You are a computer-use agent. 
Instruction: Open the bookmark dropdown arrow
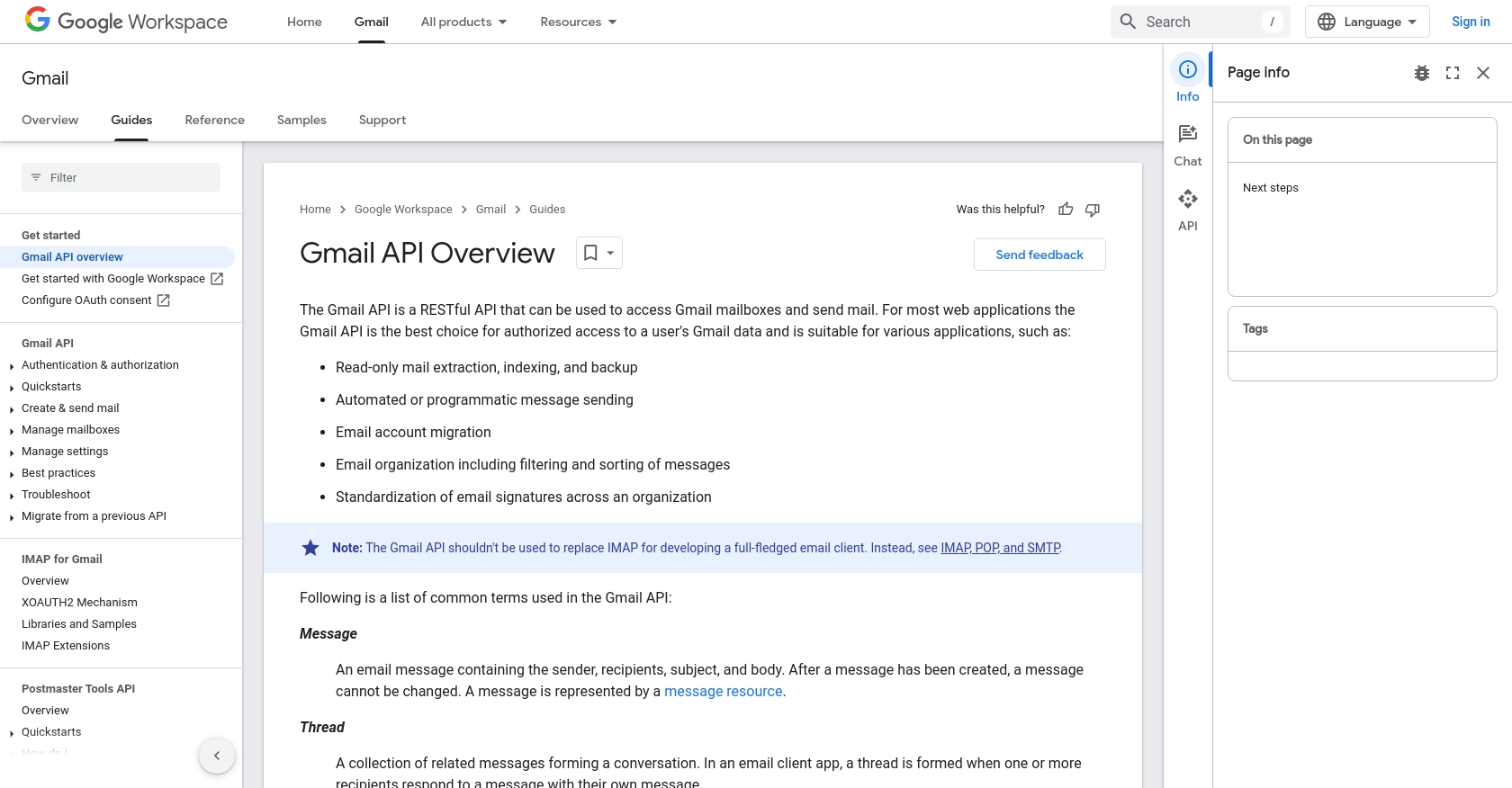[x=610, y=253]
